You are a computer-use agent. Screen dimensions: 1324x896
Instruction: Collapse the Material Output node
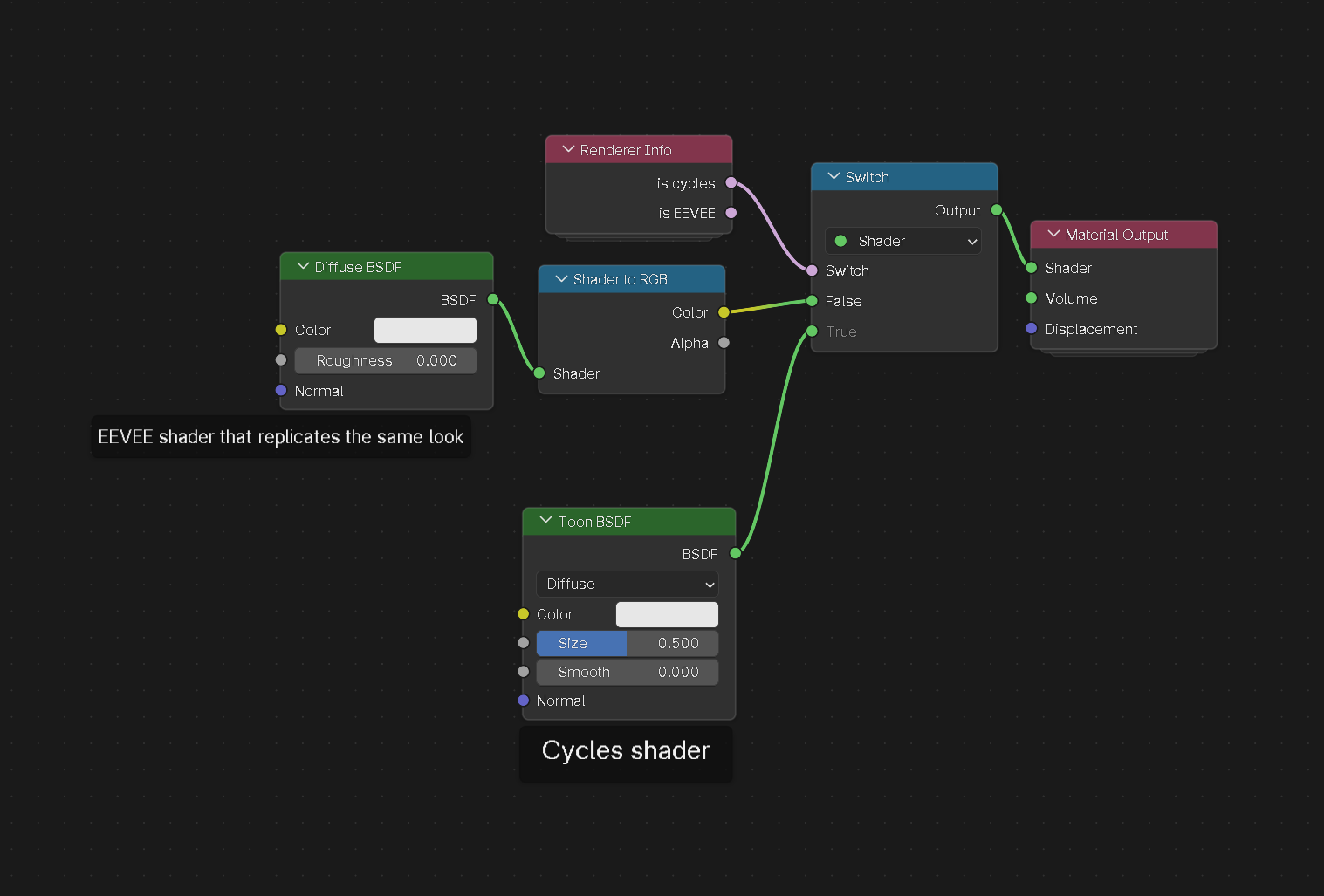[x=1053, y=234]
